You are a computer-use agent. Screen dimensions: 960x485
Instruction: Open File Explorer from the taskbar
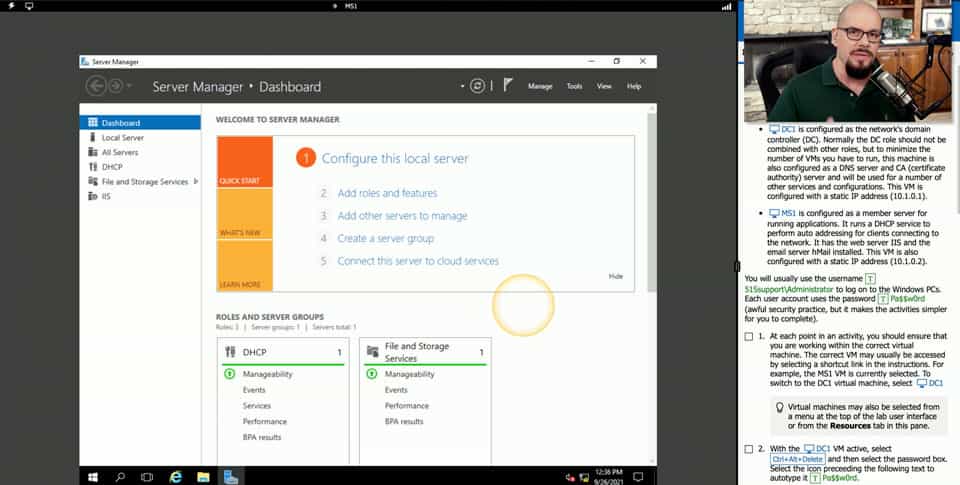point(203,476)
